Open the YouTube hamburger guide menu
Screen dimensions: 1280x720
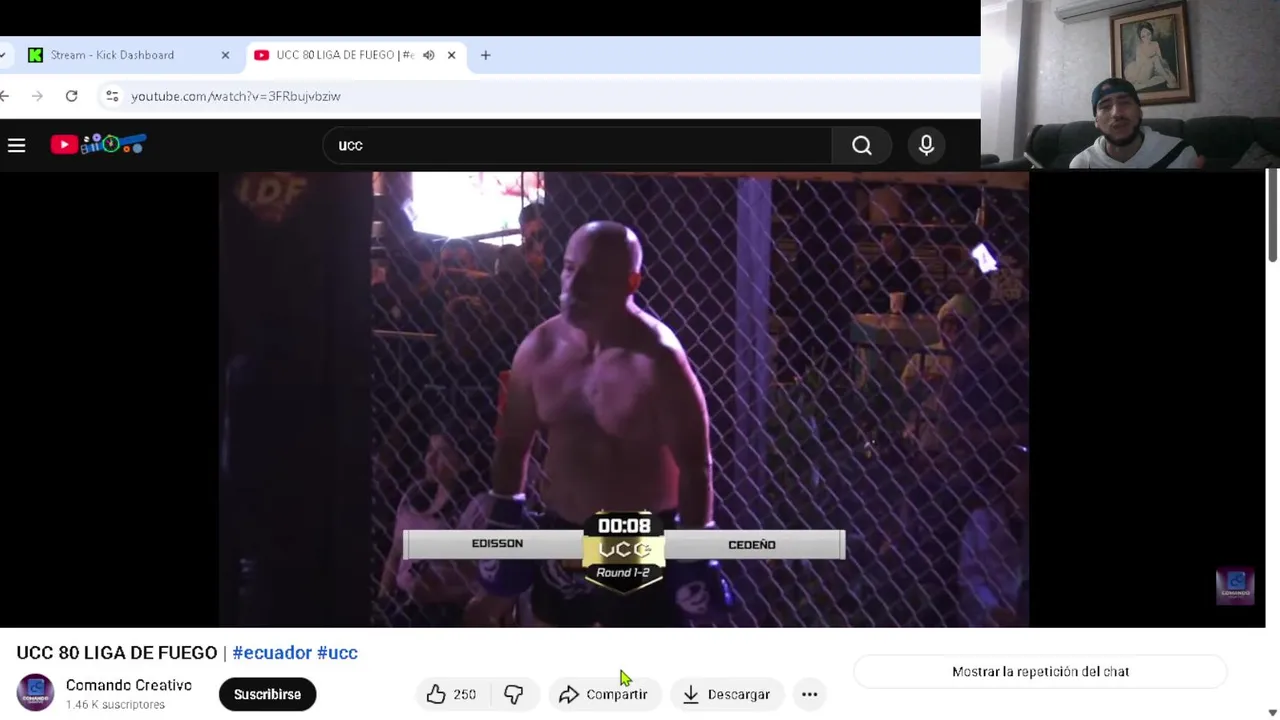(17, 146)
